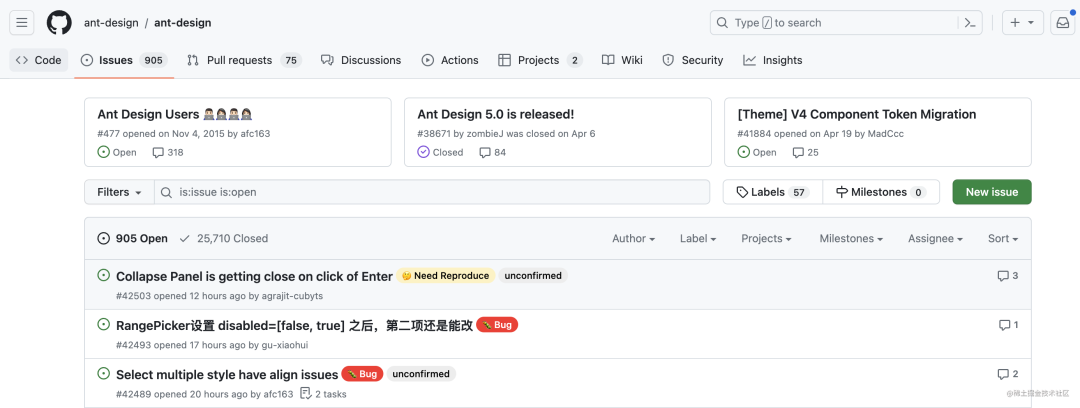View the Insights tab
This screenshot has height=408, width=1080.
click(x=772, y=60)
